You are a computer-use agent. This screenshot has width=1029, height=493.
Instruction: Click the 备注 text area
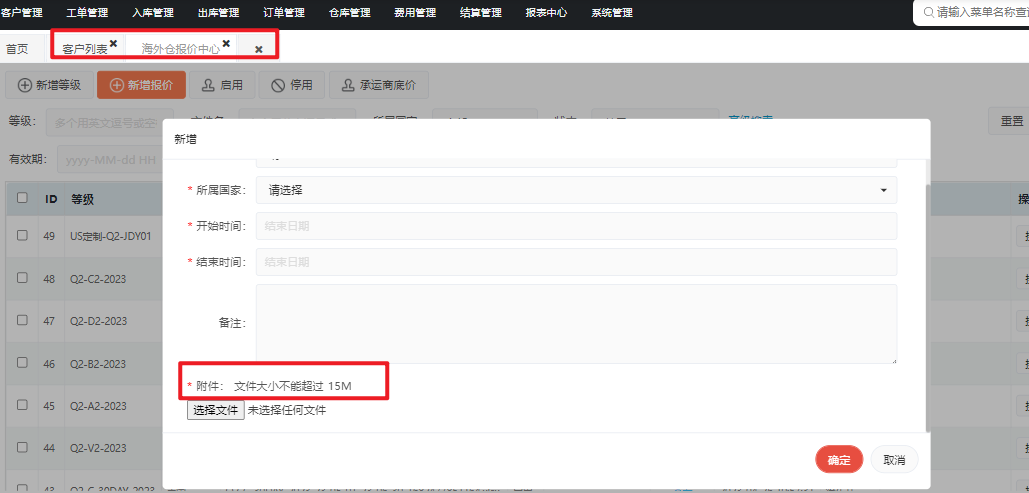tap(576, 324)
